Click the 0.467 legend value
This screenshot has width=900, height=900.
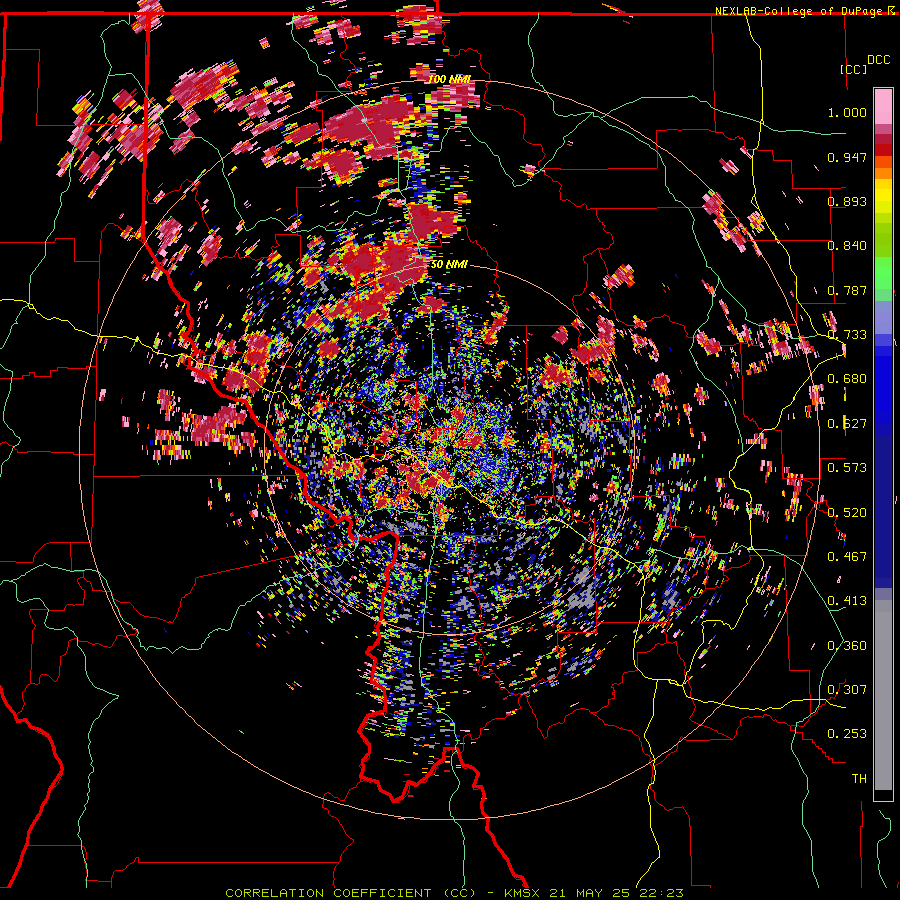tap(847, 557)
